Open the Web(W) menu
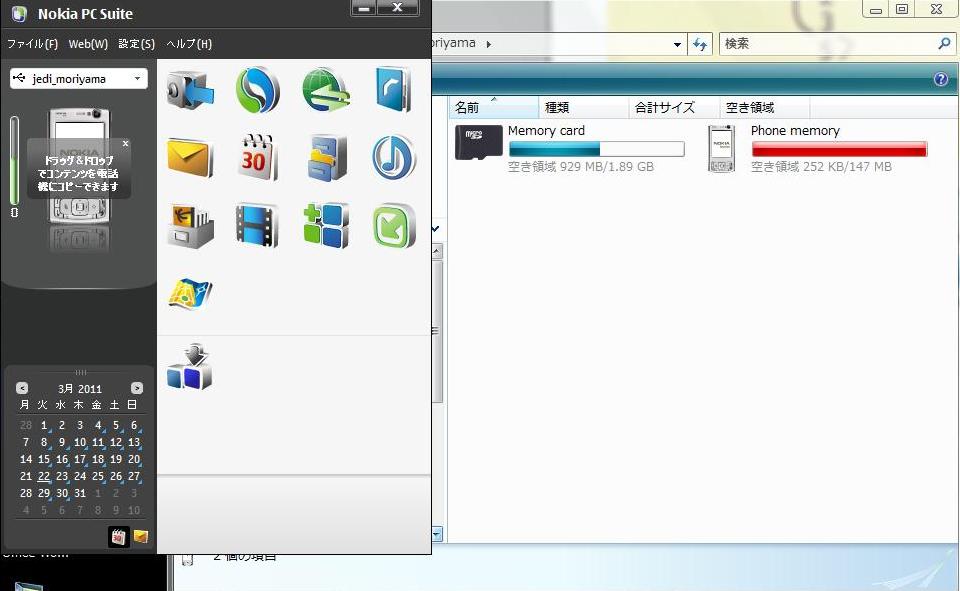The image size is (960, 591). pyautogui.click(x=88, y=43)
